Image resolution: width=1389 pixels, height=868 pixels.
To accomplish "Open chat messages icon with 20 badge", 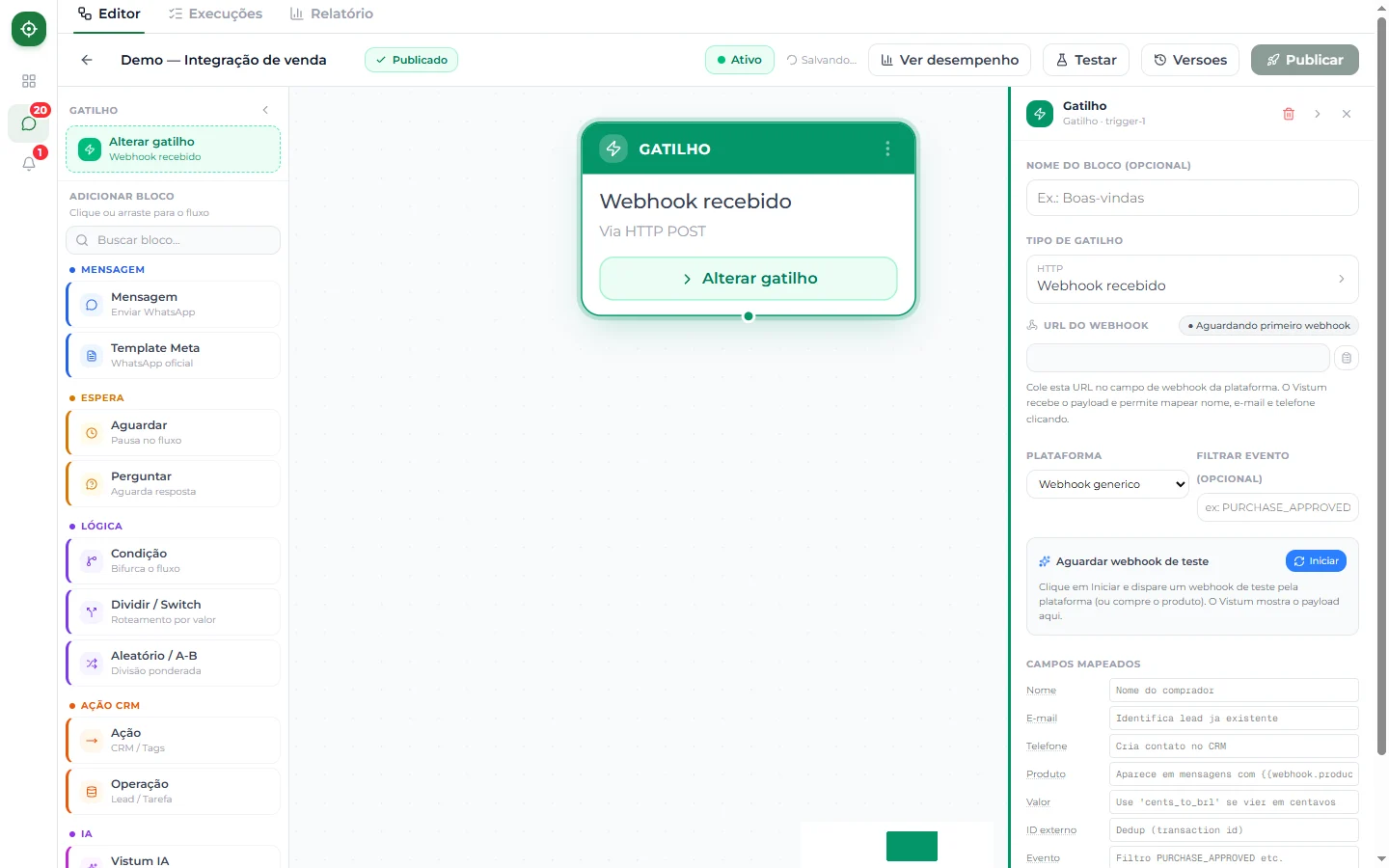I will (x=29, y=123).
